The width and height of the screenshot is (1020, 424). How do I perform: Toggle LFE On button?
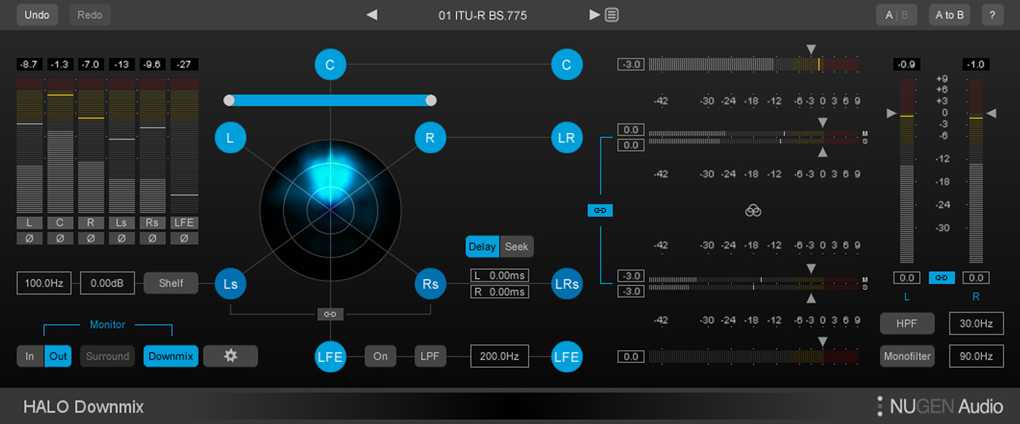380,356
